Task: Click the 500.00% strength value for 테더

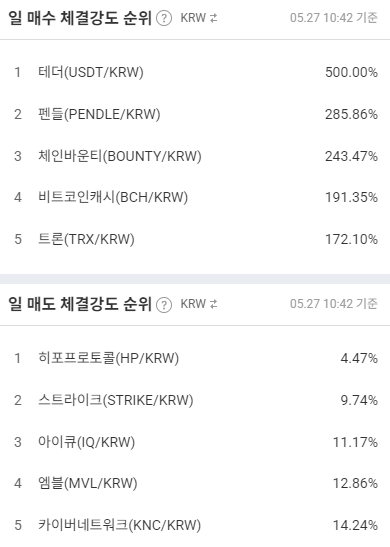Action: click(351, 72)
